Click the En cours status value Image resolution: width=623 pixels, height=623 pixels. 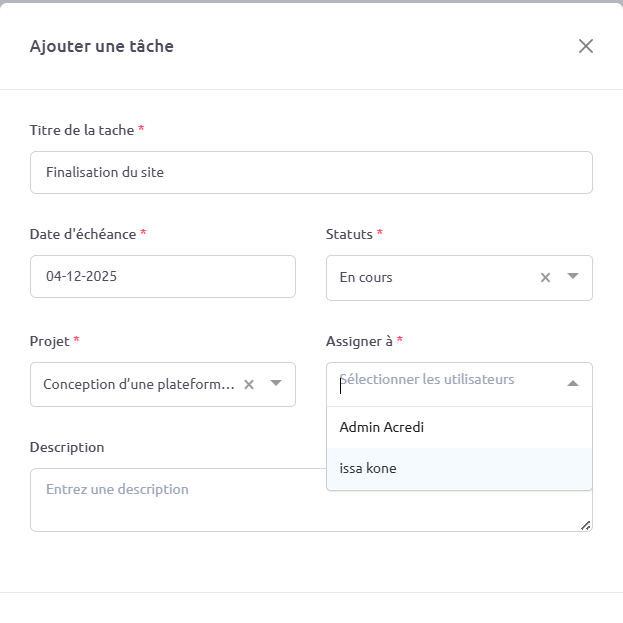tap(366, 277)
